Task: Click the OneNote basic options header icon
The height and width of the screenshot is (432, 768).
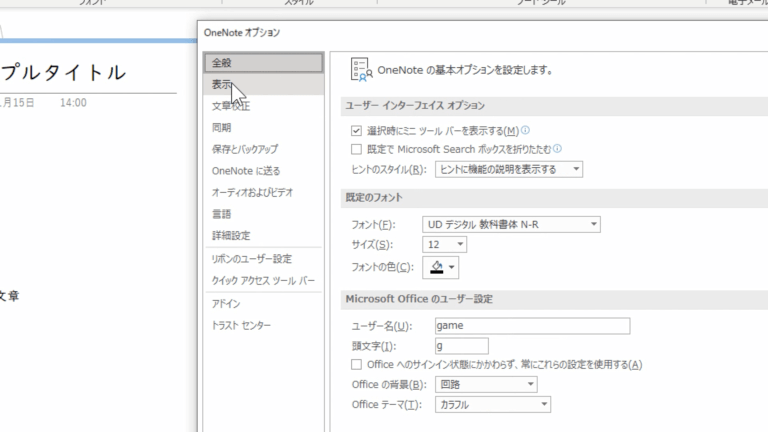Action: pos(361,69)
